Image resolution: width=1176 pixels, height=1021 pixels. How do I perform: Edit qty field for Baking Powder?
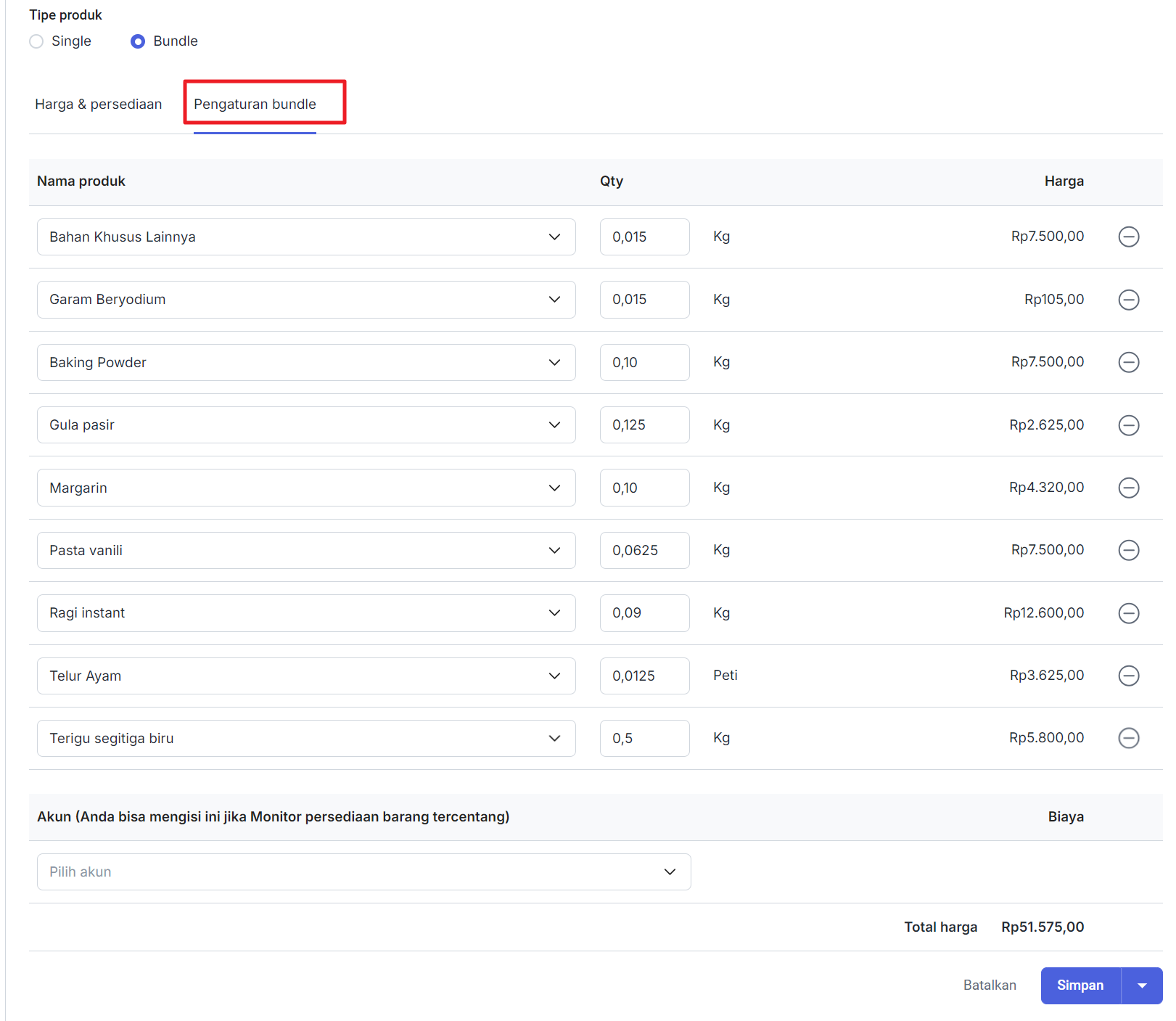click(644, 362)
